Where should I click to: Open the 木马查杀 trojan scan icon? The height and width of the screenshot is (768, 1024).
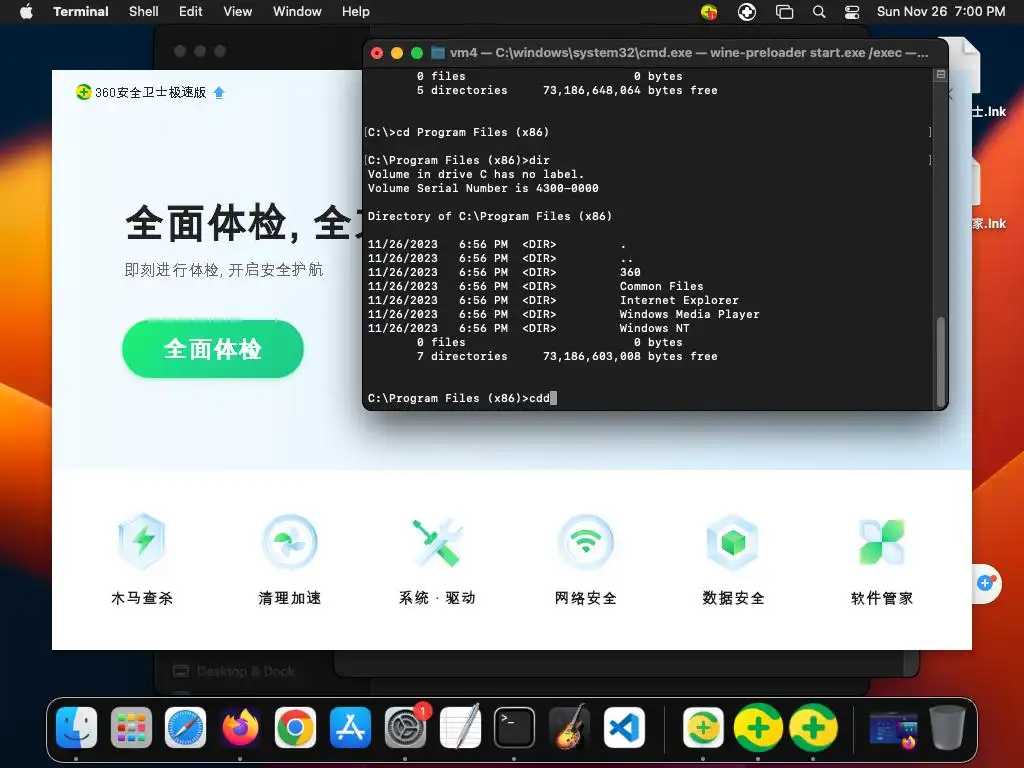142,542
